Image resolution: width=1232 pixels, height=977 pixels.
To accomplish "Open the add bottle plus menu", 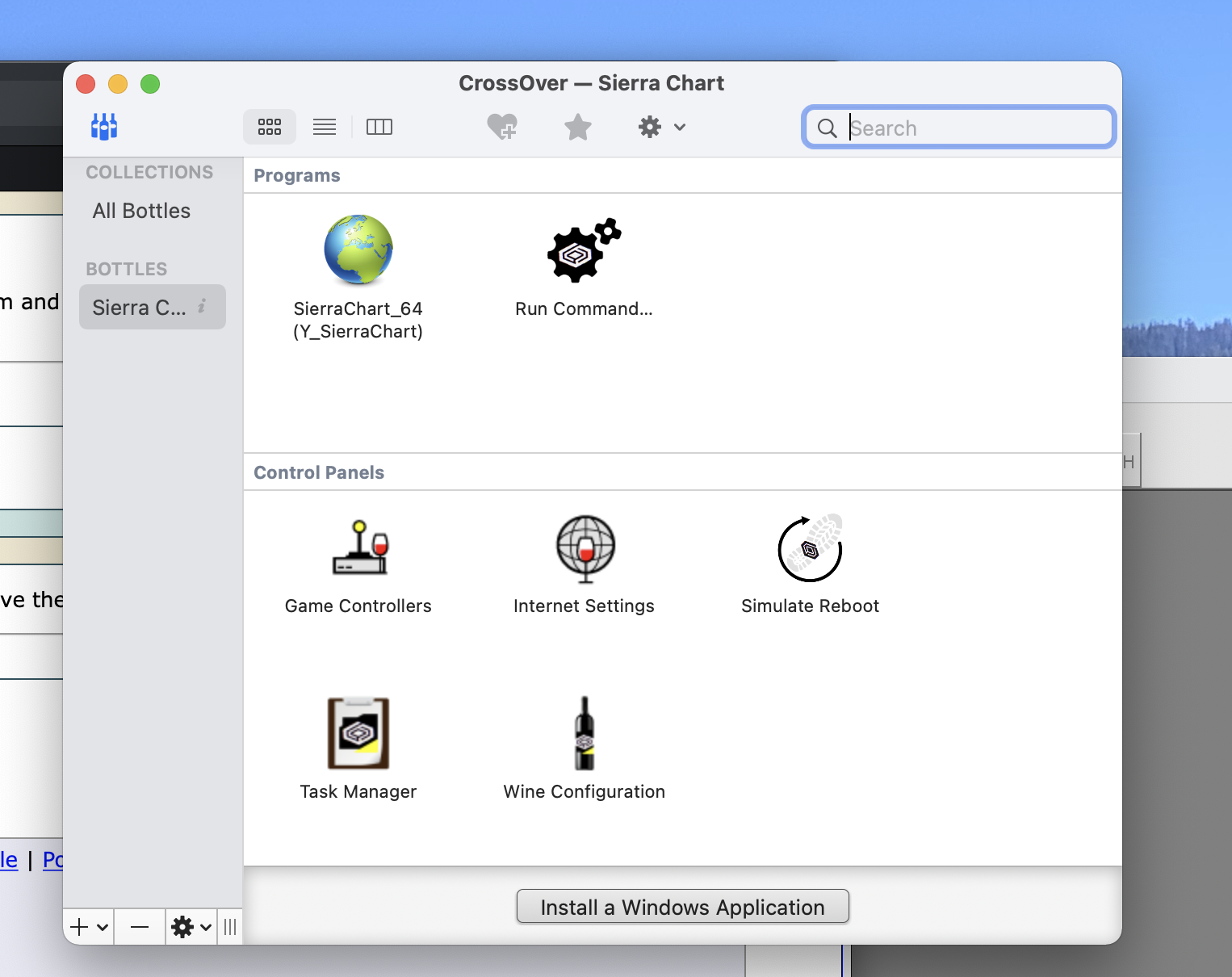I will (89, 927).
